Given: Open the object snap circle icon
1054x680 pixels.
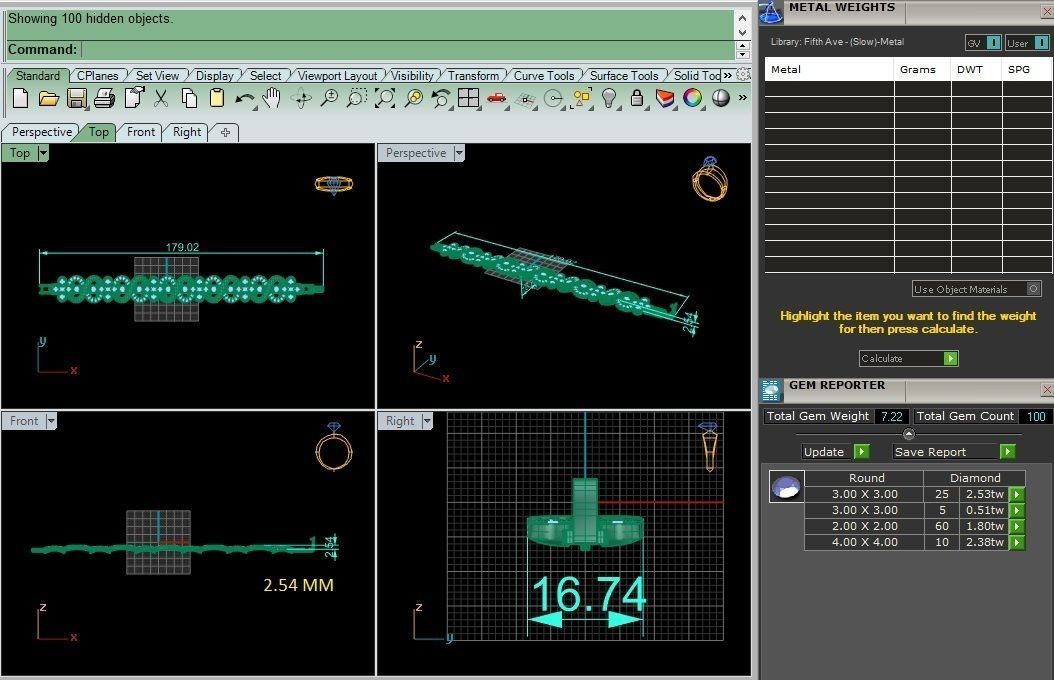Looking at the screenshot, I should pos(553,99).
